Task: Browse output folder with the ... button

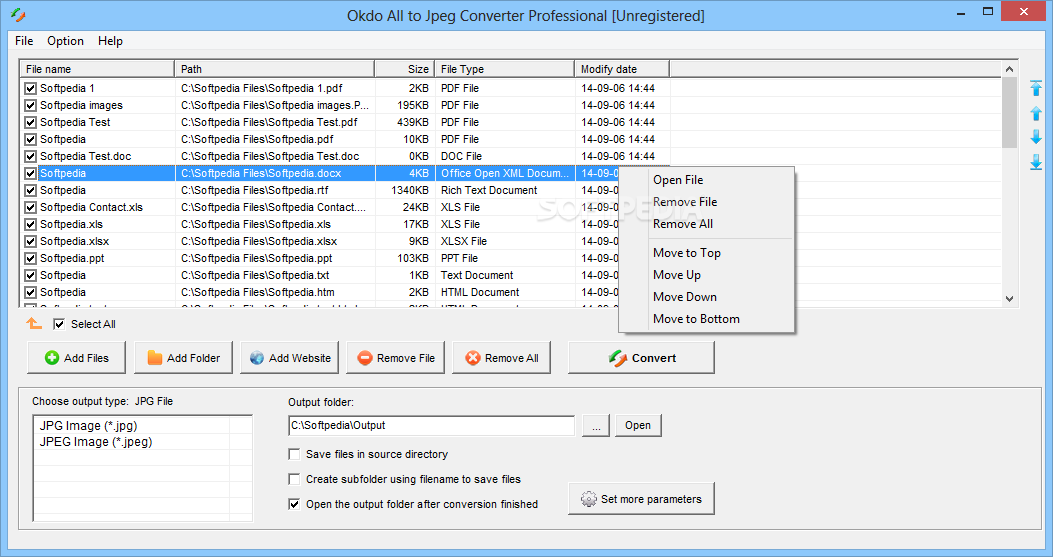Action: (596, 425)
